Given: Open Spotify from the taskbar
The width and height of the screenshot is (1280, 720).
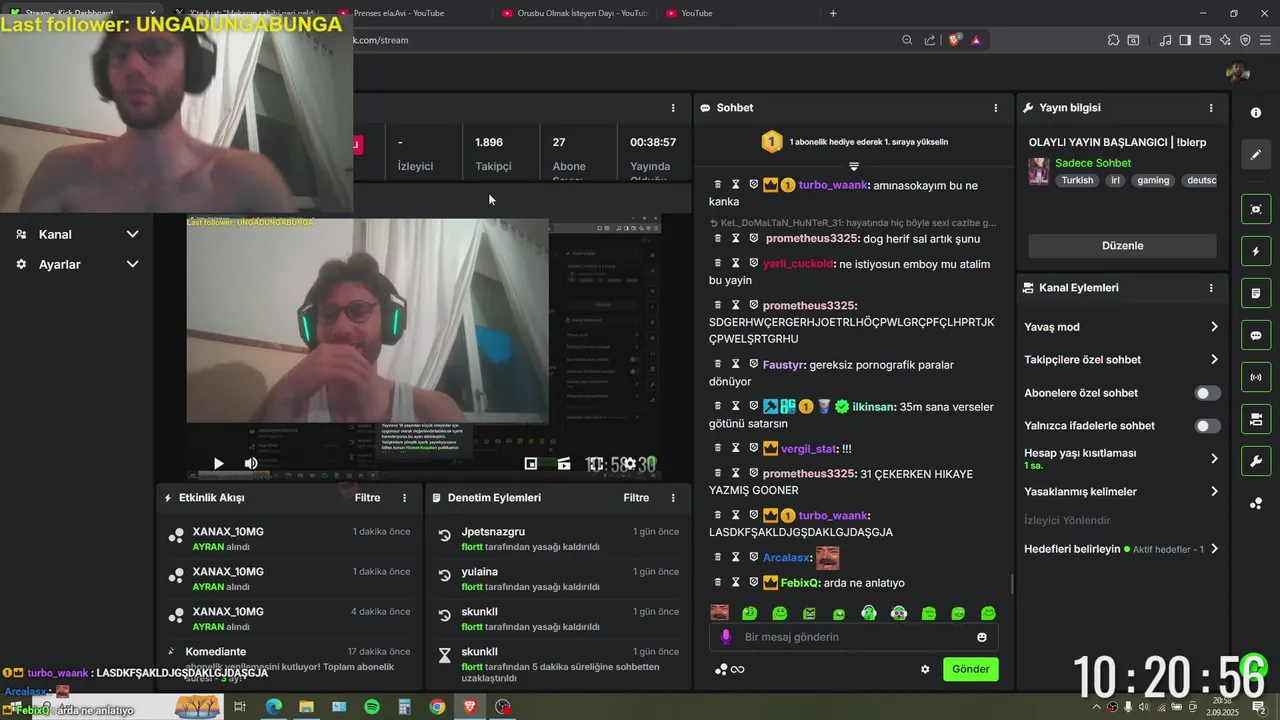Looking at the screenshot, I should pos(372,707).
